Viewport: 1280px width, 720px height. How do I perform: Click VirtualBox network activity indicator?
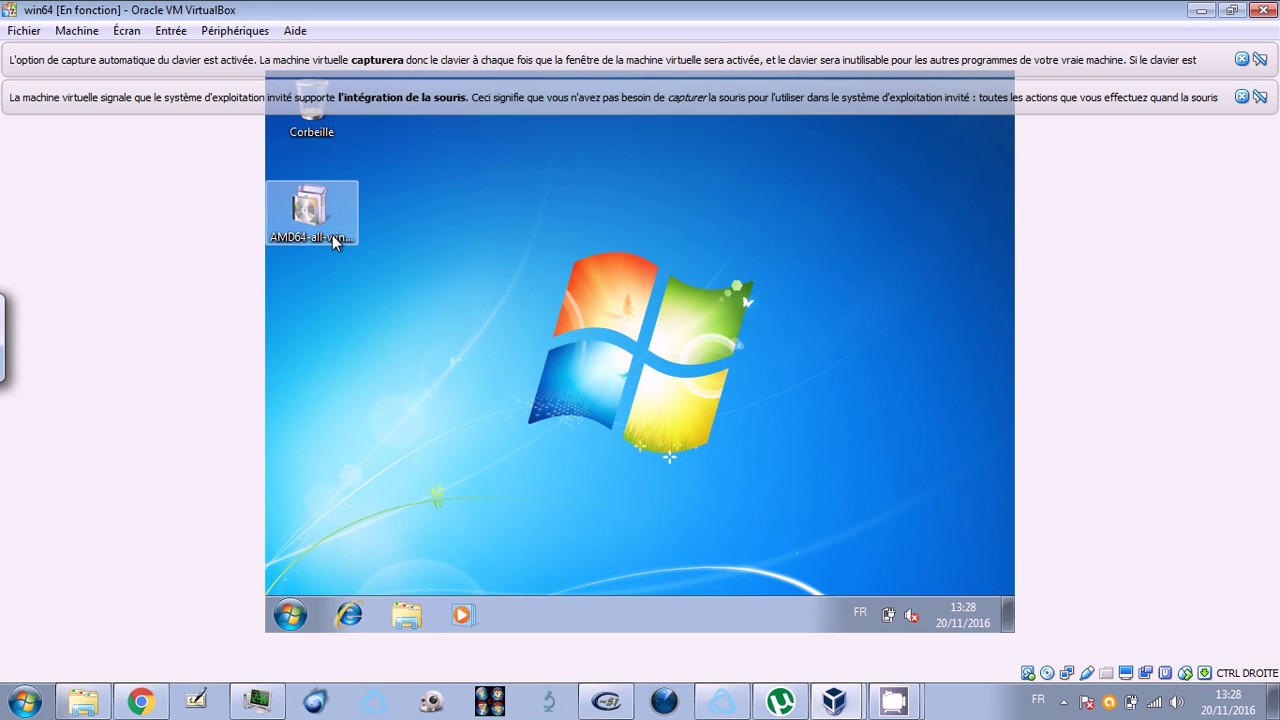(x=1067, y=673)
